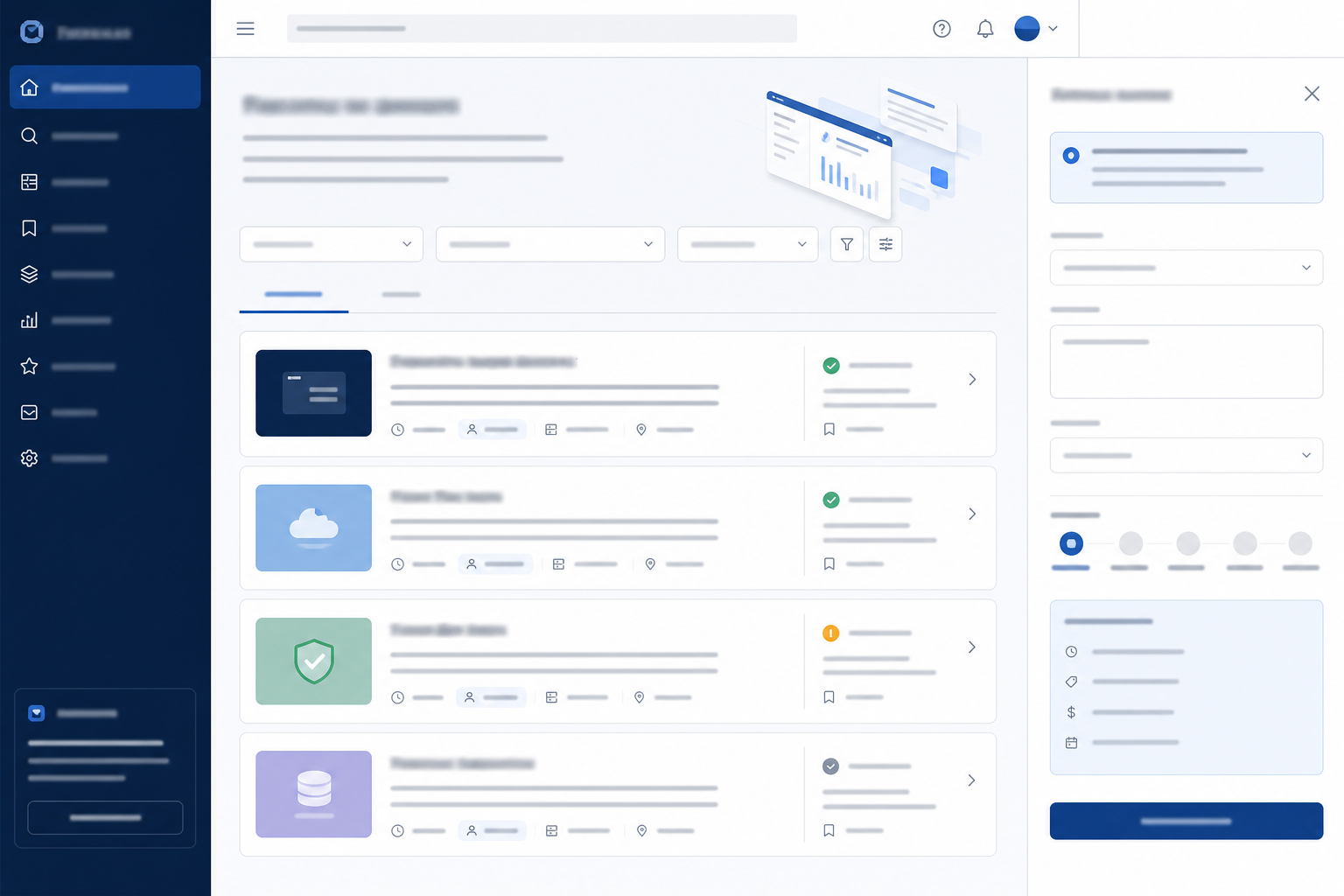1344x896 pixels.
Task: Expand the cloud card with its chevron
Action: click(972, 514)
